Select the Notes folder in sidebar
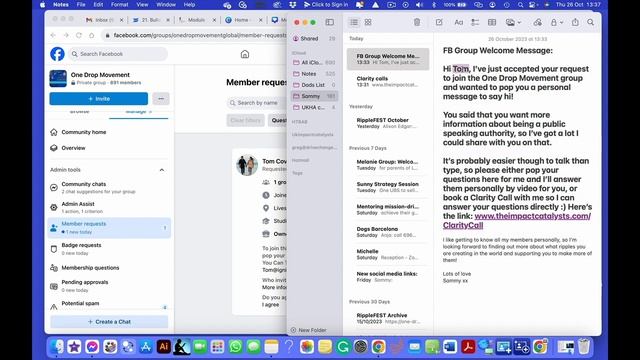The height and width of the screenshot is (360, 640). 314,74
